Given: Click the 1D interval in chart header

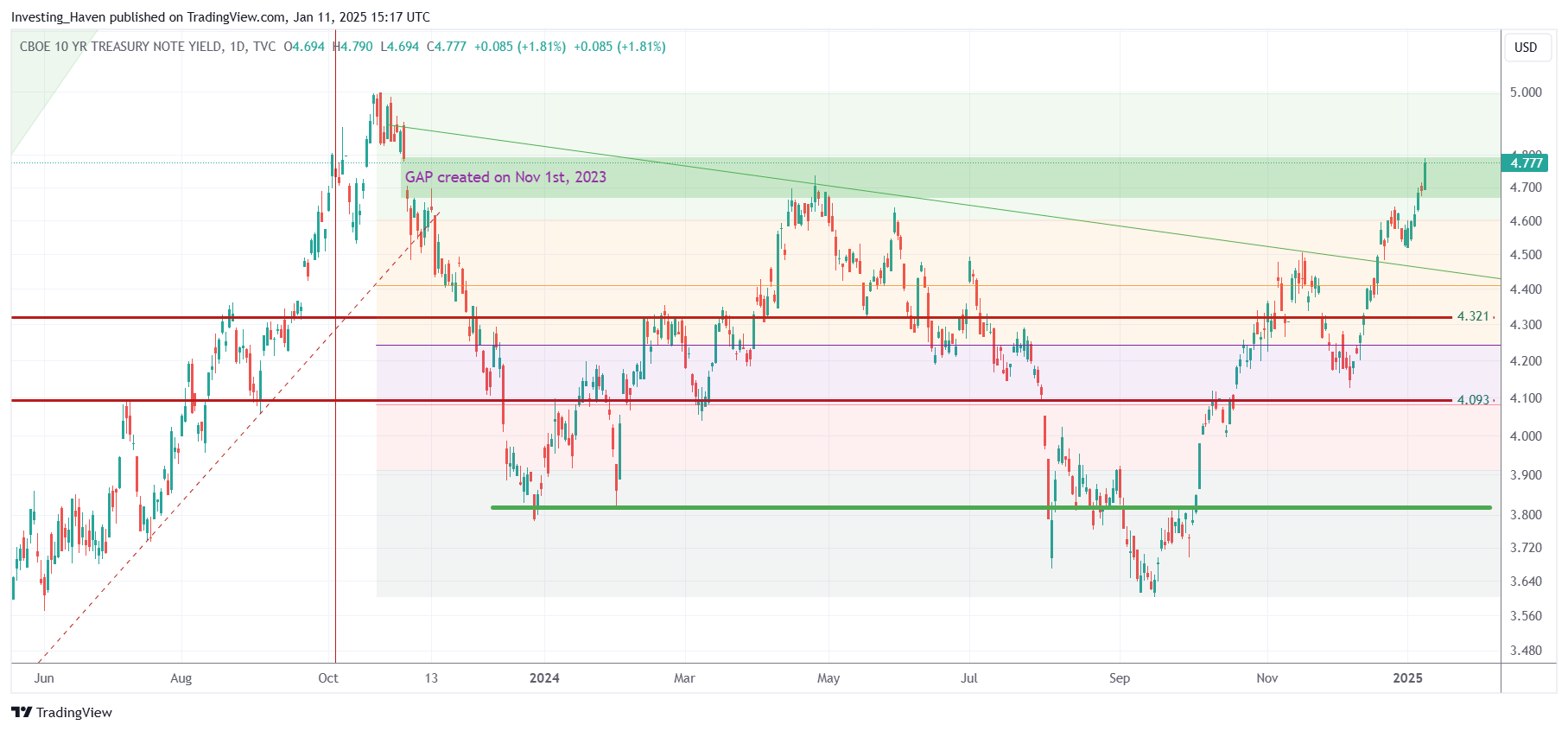Looking at the screenshot, I should (x=238, y=47).
